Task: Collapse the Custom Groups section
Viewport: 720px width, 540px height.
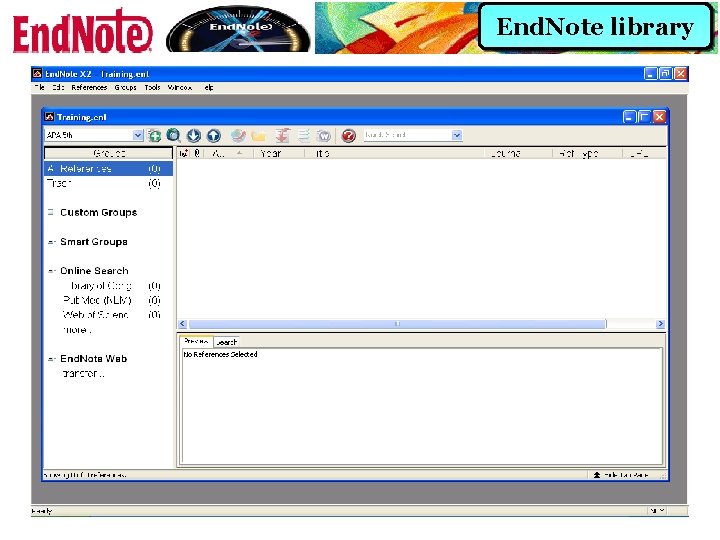Action: [51, 212]
